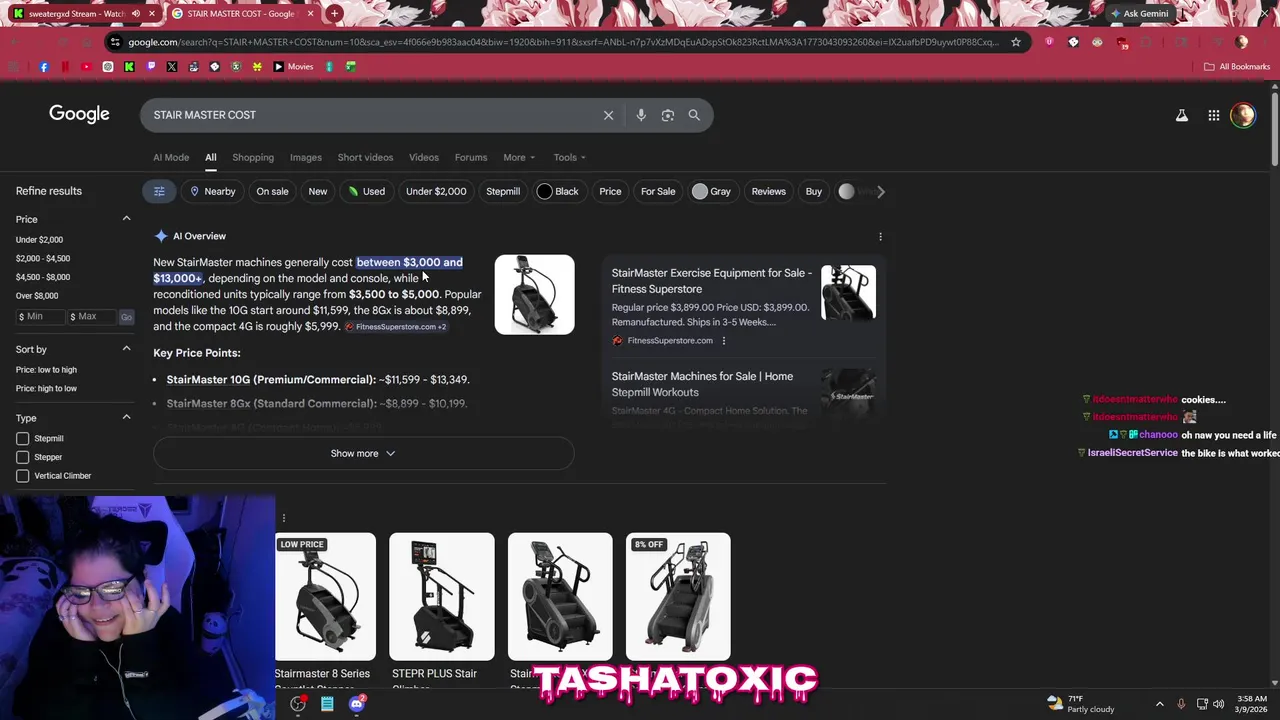Image resolution: width=1280 pixels, height=720 pixels.
Task: Select the Black color filter chip
Action: click(x=558, y=192)
